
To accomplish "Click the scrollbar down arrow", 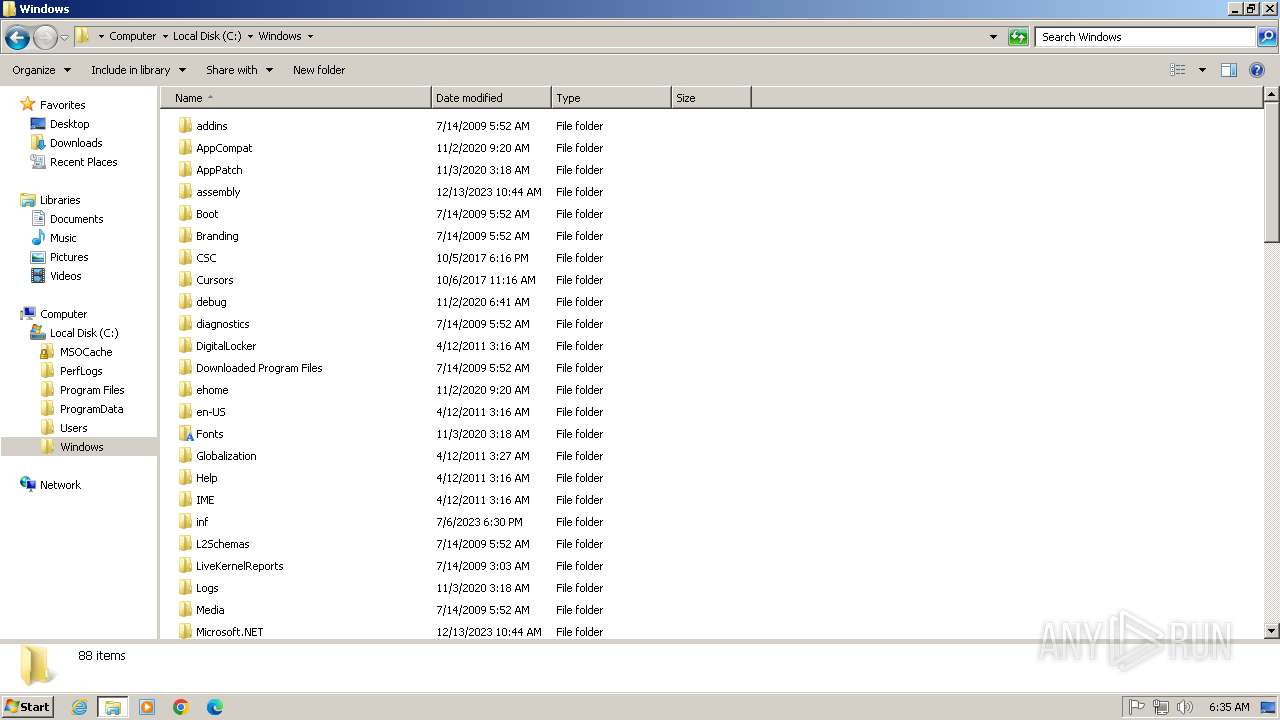I will 1272,631.
